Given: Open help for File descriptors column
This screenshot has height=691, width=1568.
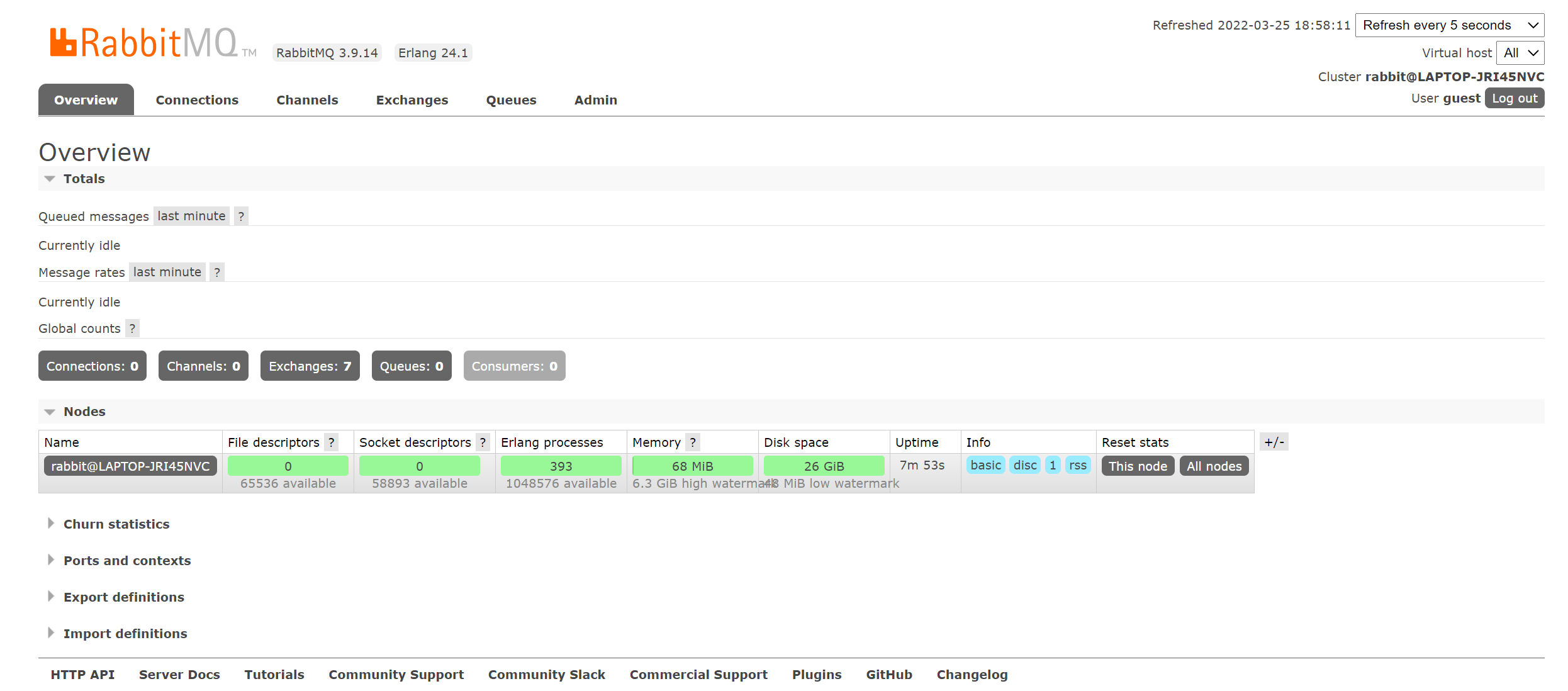Looking at the screenshot, I should 332,442.
